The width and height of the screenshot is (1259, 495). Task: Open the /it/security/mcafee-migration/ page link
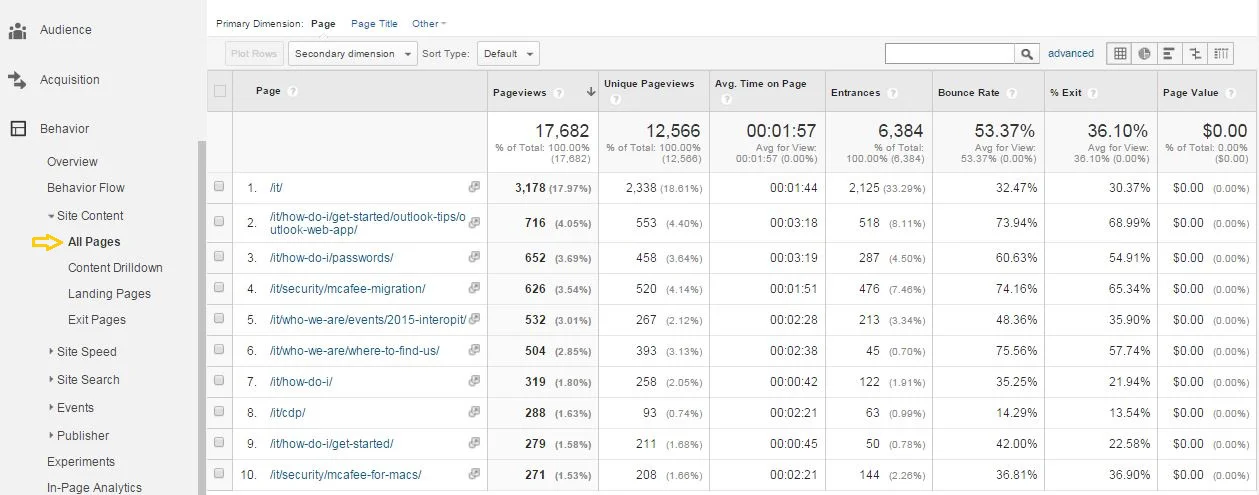click(347, 289)
